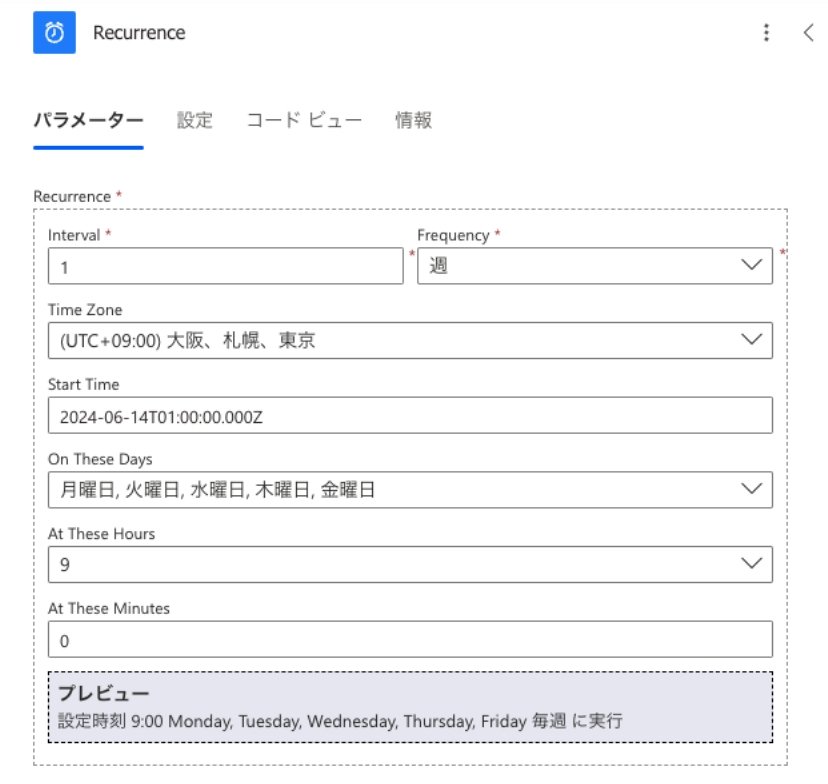Open the On These Days dropdown

(410, 490)
